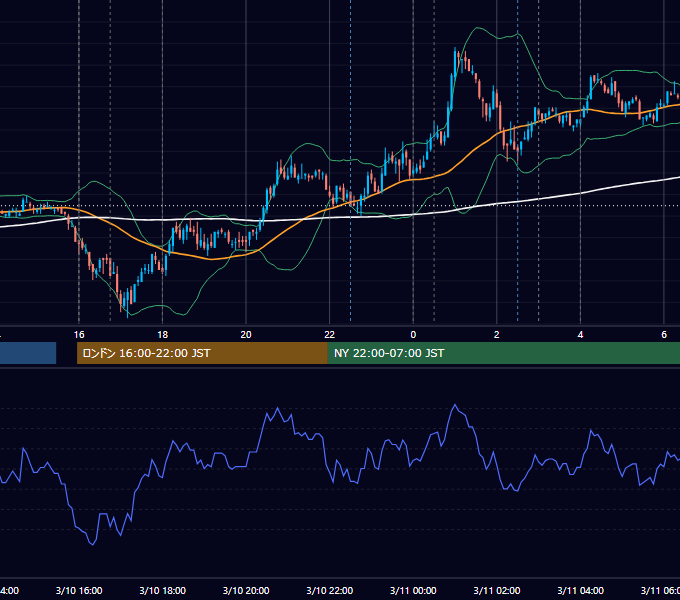Click hour label 16 on upper time axis

point(79,335)
